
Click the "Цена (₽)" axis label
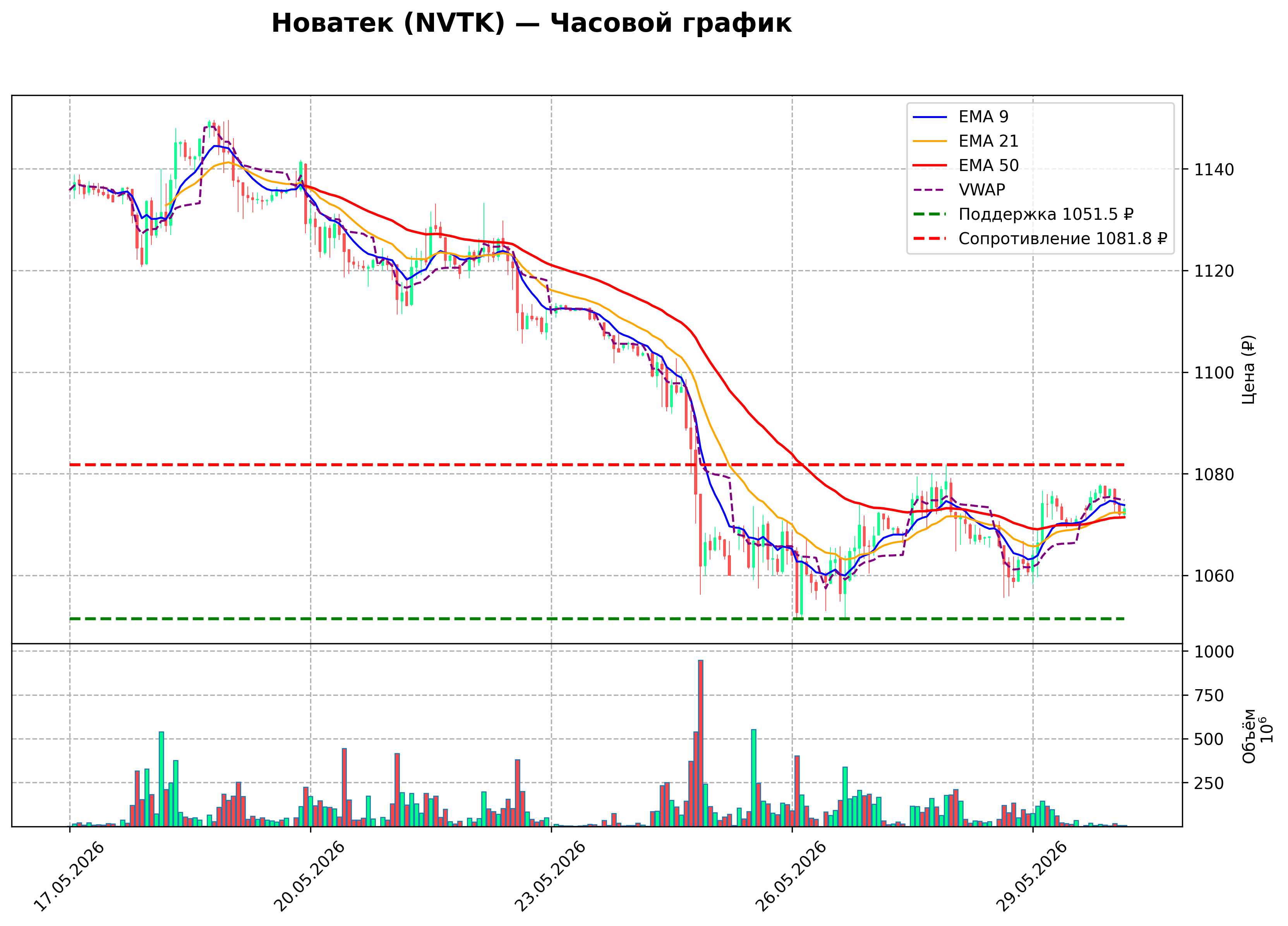pyautogui.click(x=1249, y=370)
